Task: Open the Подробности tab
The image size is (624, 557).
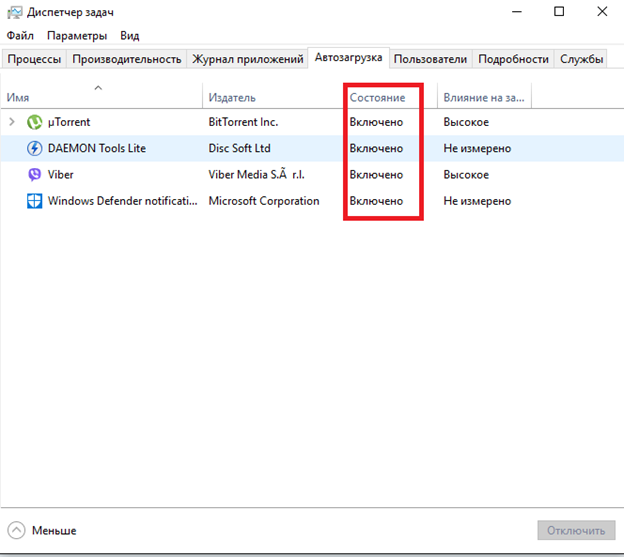Action: click(513, 59)
